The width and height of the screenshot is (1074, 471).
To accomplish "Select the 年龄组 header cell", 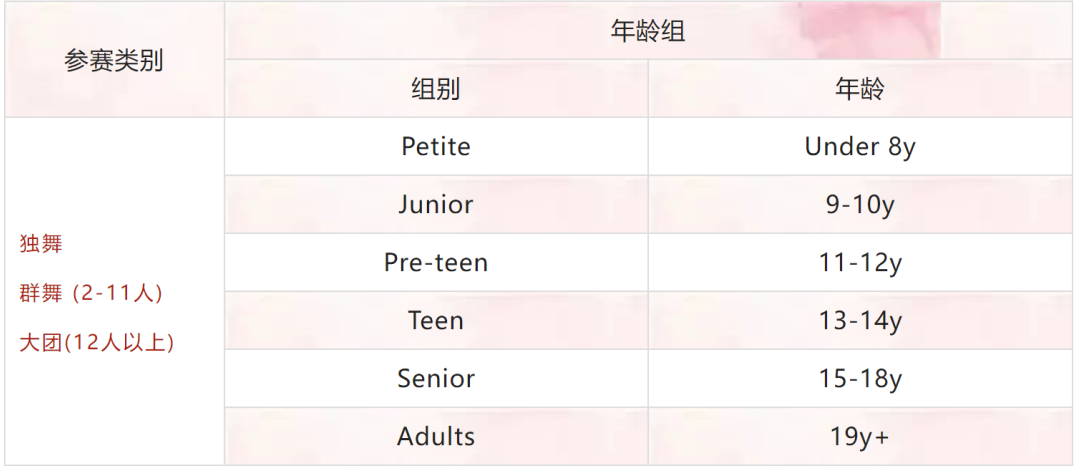I will point(648,31).
